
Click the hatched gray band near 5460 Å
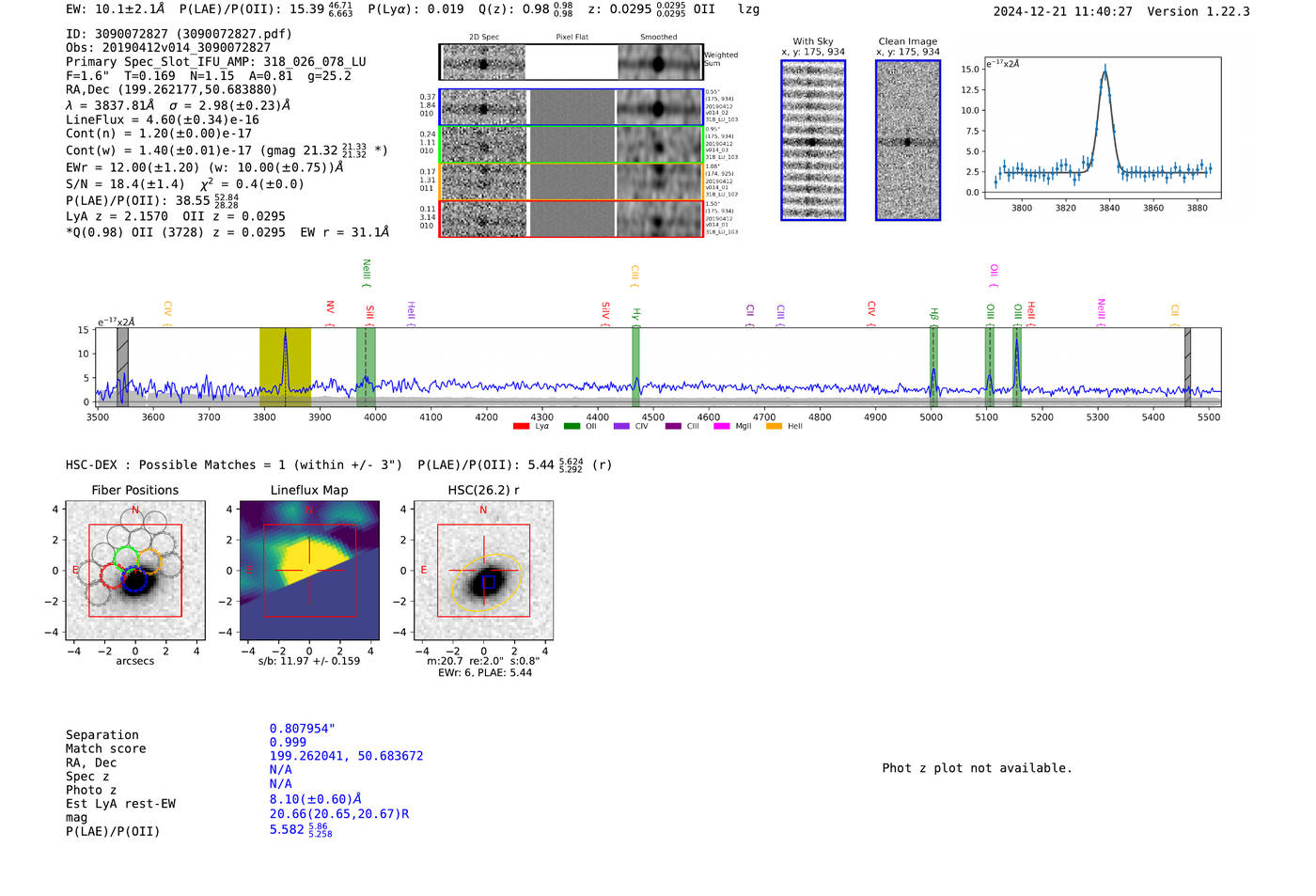pyautogui.click(x=1187, y=367)
